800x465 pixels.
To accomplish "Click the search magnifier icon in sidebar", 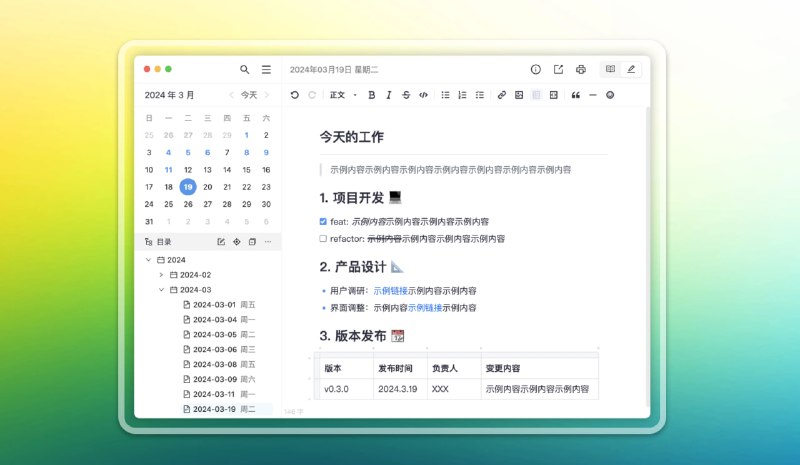I will click(245, 70).
